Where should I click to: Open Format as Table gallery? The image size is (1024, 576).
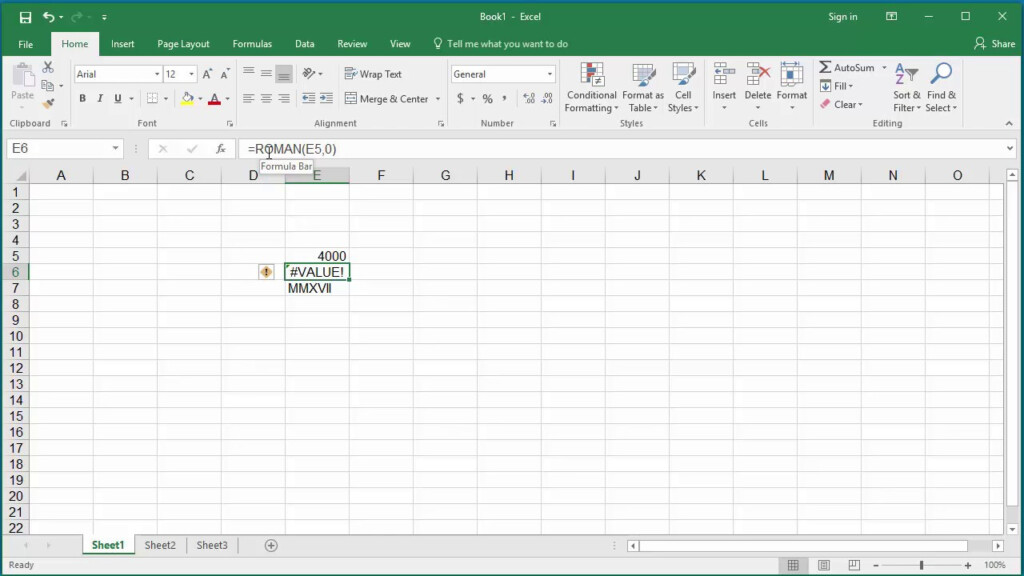643,88
